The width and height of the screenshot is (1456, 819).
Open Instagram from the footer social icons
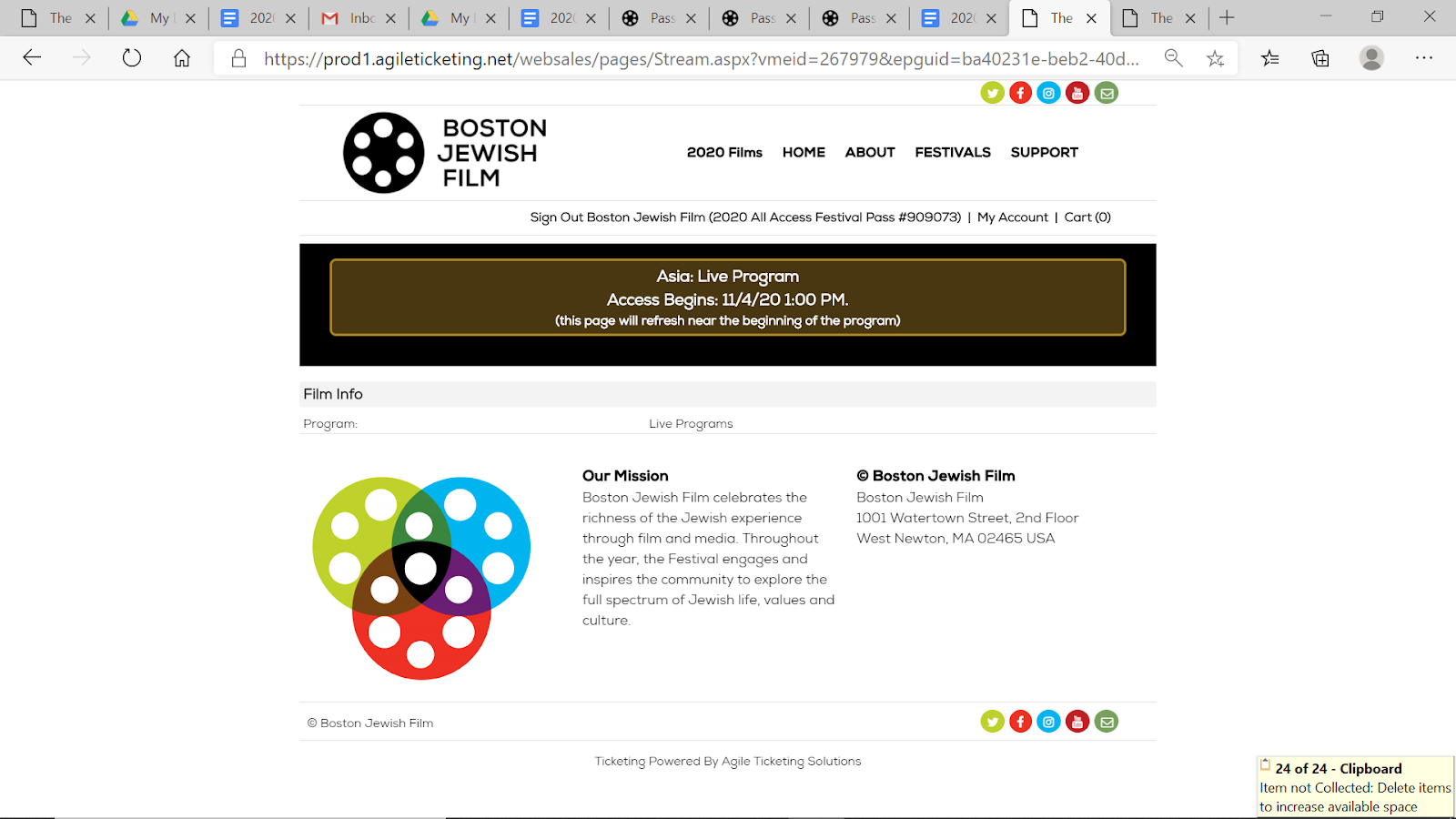(x=1048, y=722)
